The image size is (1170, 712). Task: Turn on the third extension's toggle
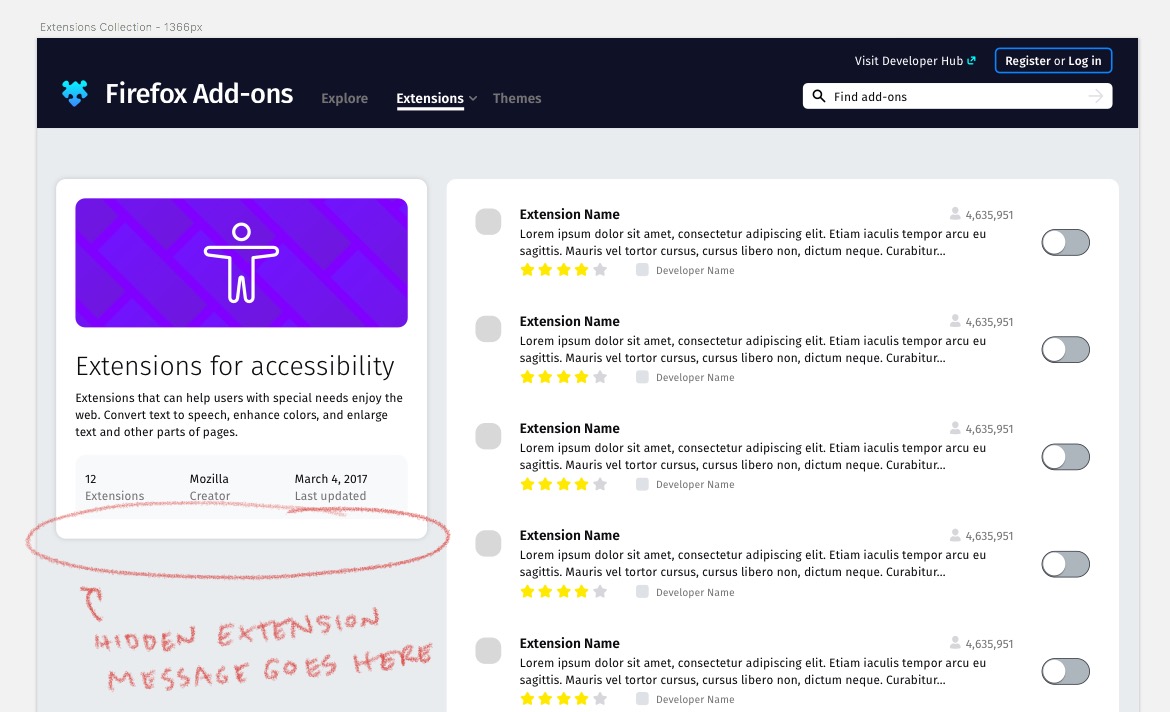coord(1066,457)
